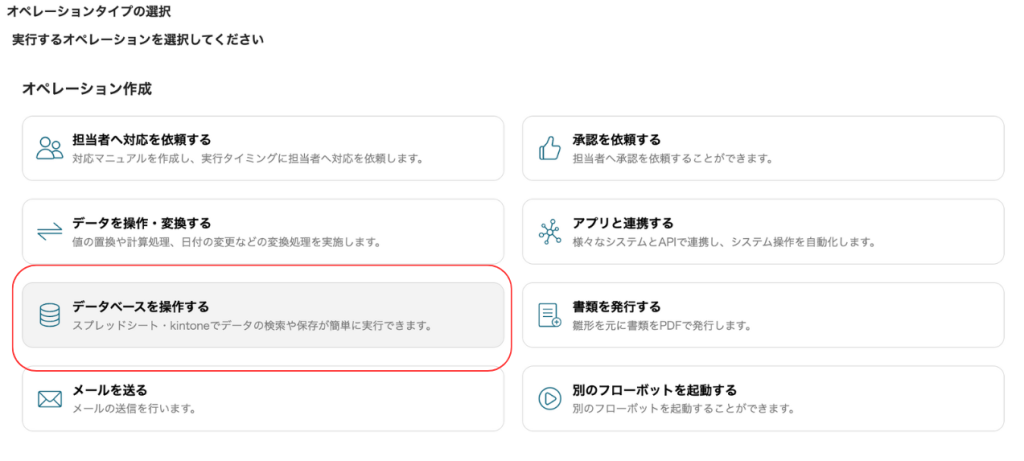Select highlighted データベースを操作する card

[x=263, y=315]
